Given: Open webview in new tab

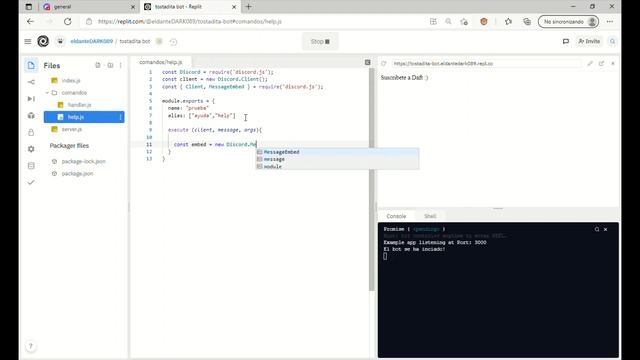Looking at the screenshot, I should pyautogui.click(x=601, y=64).
